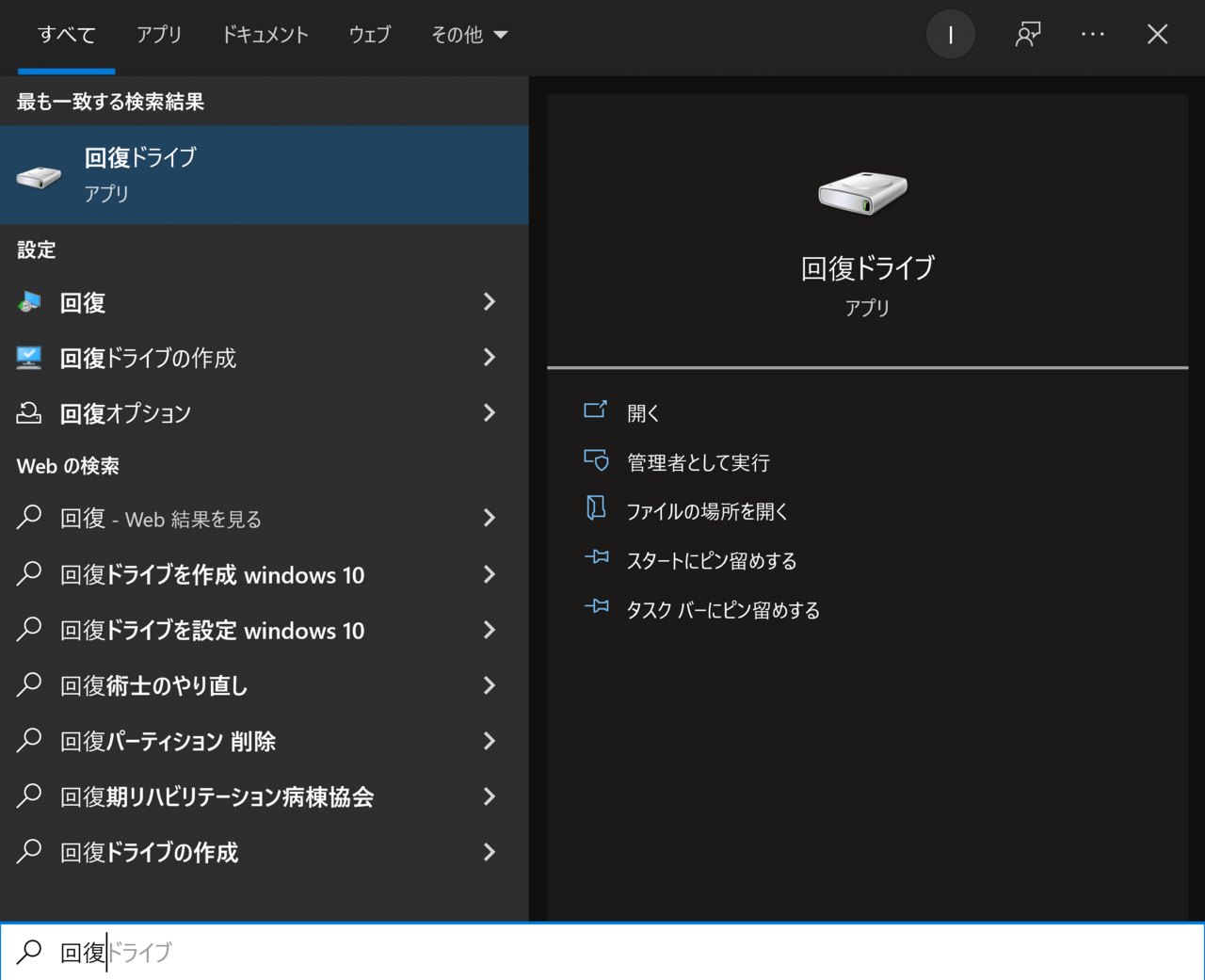Close the search panel with X
1205x980 pixels.
coord(1157,35)
